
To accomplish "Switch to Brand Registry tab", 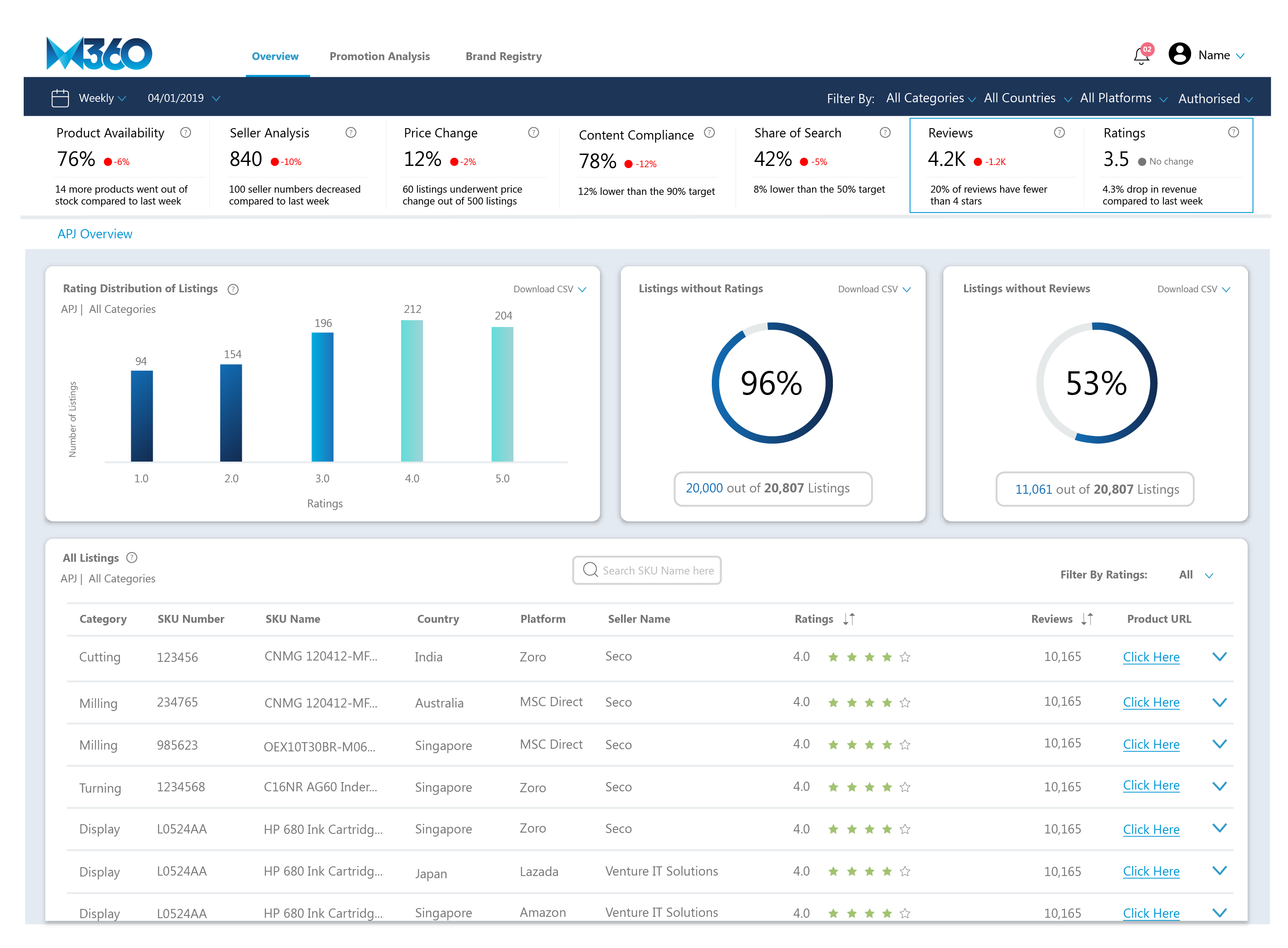I will pos(503,56).
